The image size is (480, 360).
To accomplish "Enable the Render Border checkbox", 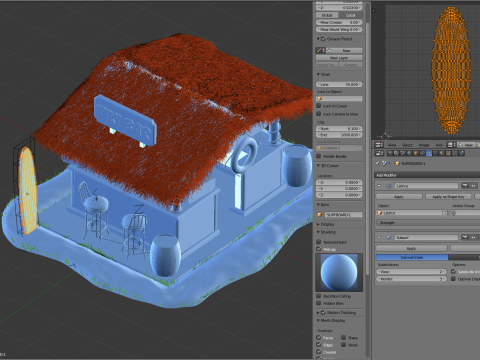I will click(x=319, y=156).
